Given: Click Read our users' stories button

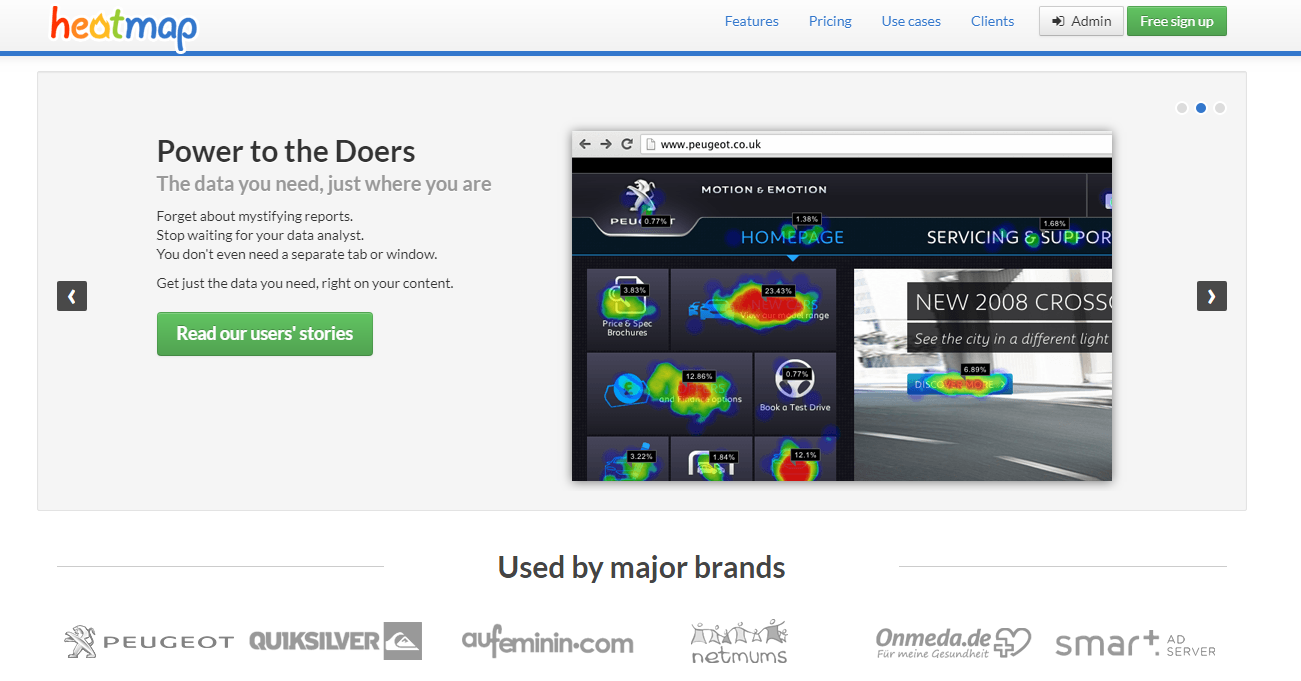Looking at the screenshot, I should 264,334.
